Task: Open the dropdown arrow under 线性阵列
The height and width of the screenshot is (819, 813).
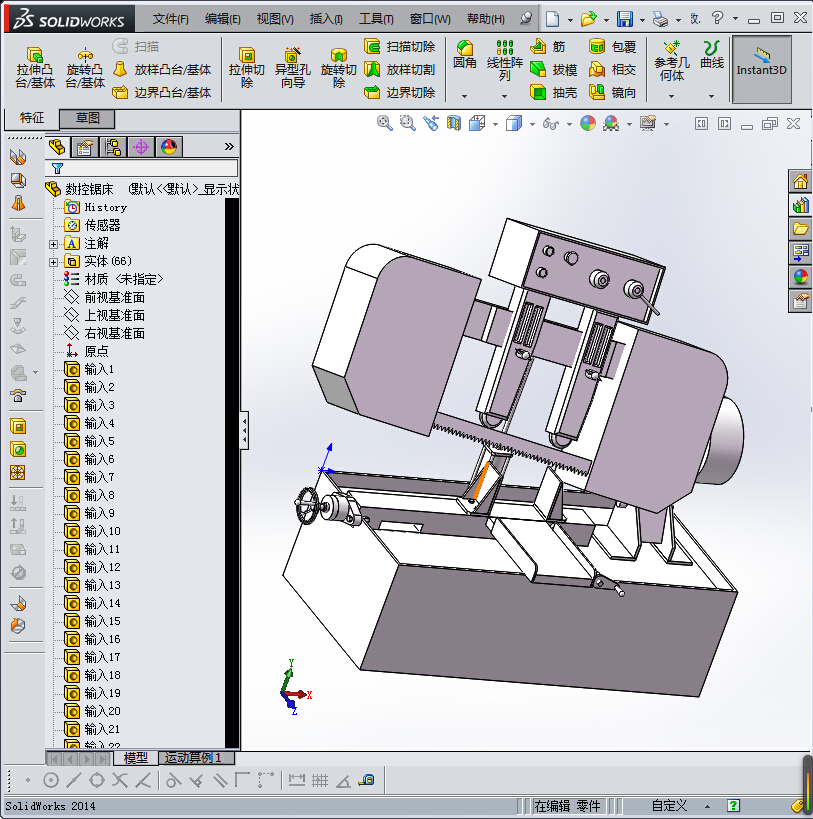Action: (504, 96)
